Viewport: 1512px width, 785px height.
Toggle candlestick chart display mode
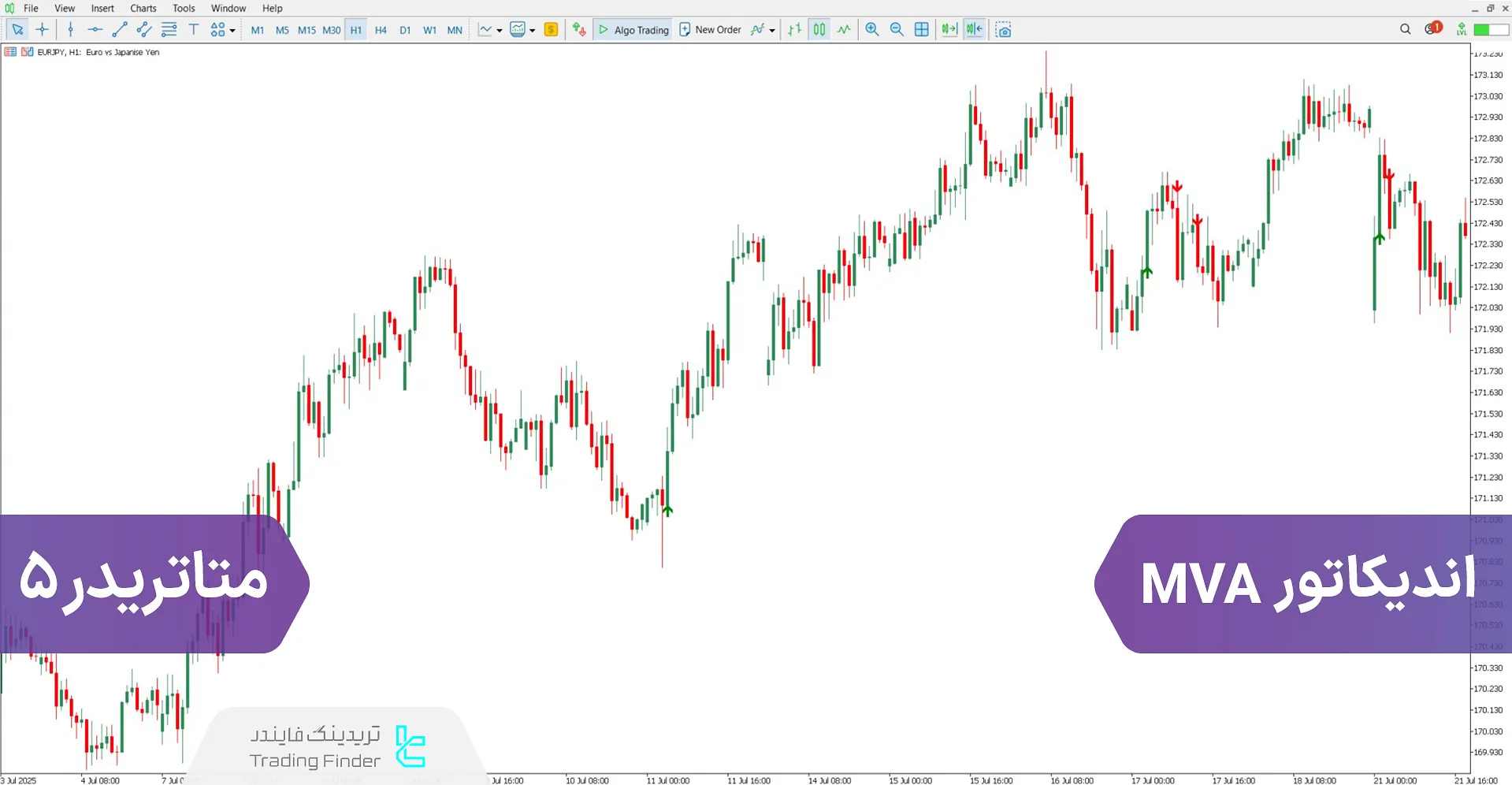point(819,30)
